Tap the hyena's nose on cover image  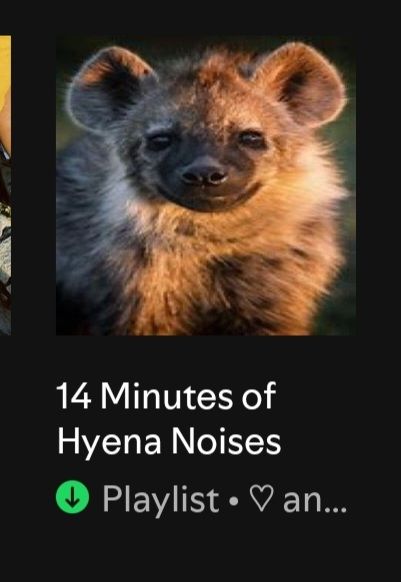tap(204, 174)
